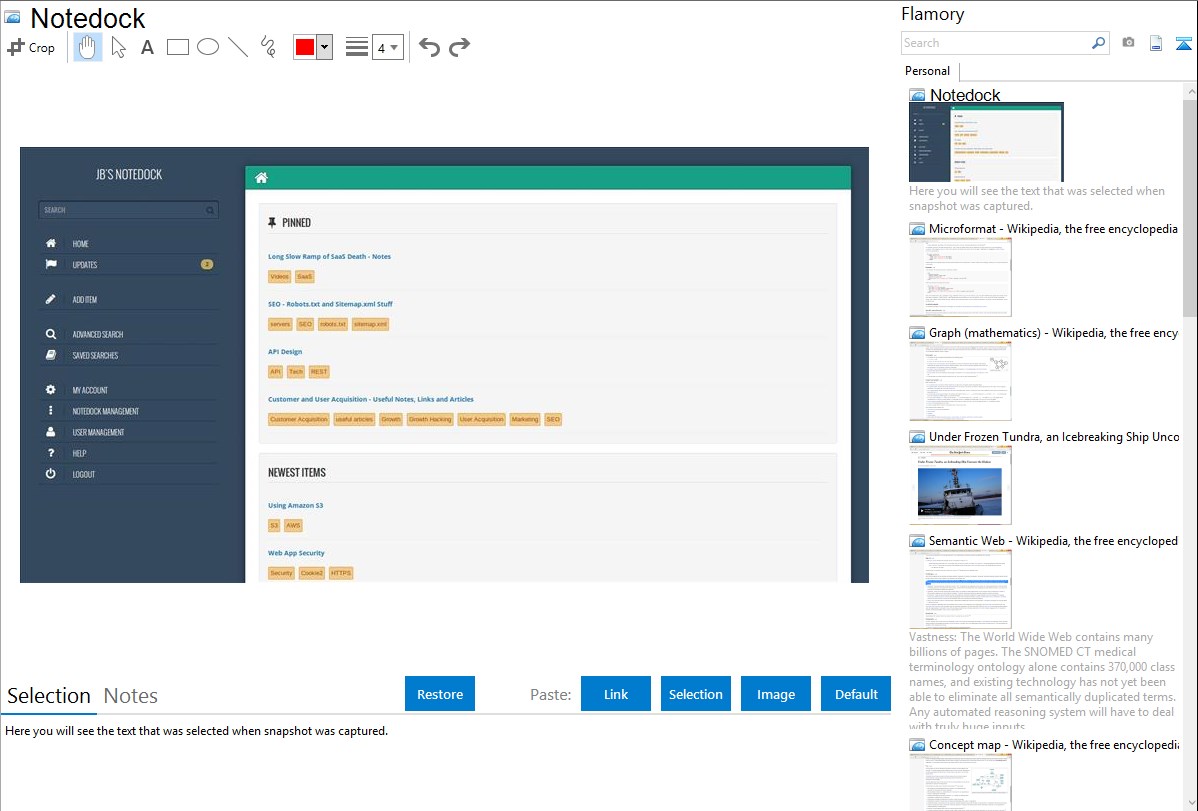
Task: Open the Under Frozen Tundra snapshot thumbnail
Action: pyautogui.click(x=960, y=486)
